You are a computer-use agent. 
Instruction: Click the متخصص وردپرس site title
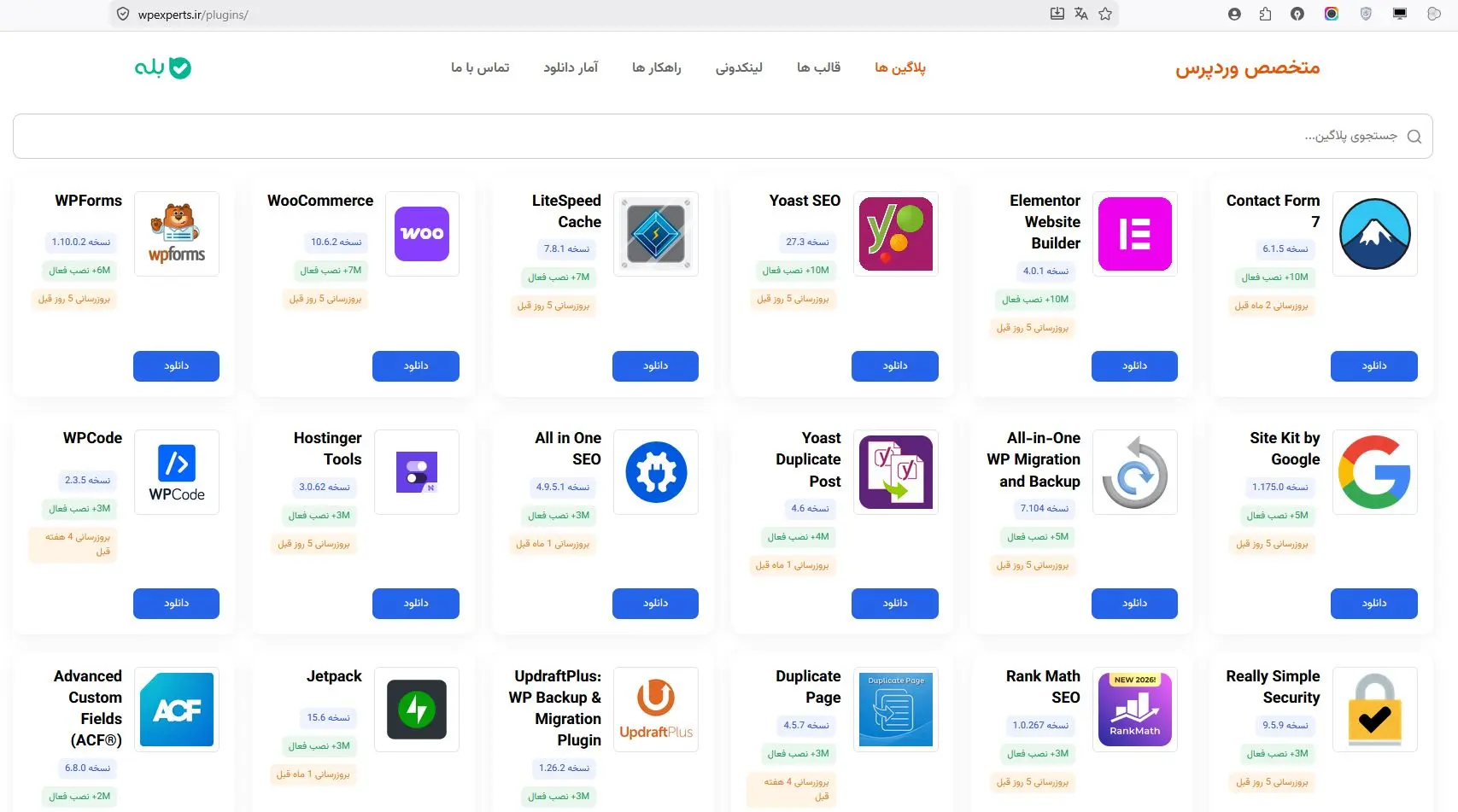(1248, 67)
